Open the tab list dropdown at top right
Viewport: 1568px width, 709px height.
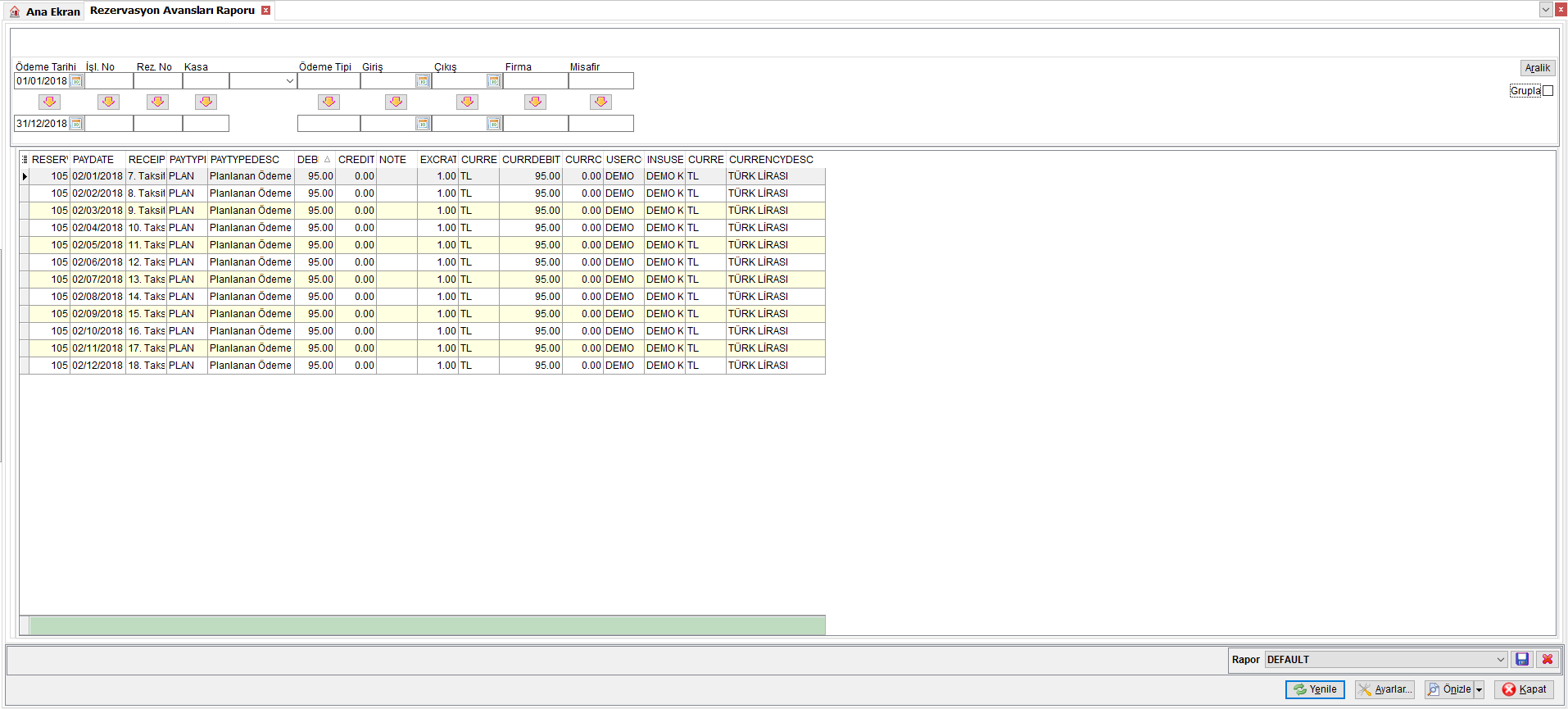click(x=1545, y=10)
